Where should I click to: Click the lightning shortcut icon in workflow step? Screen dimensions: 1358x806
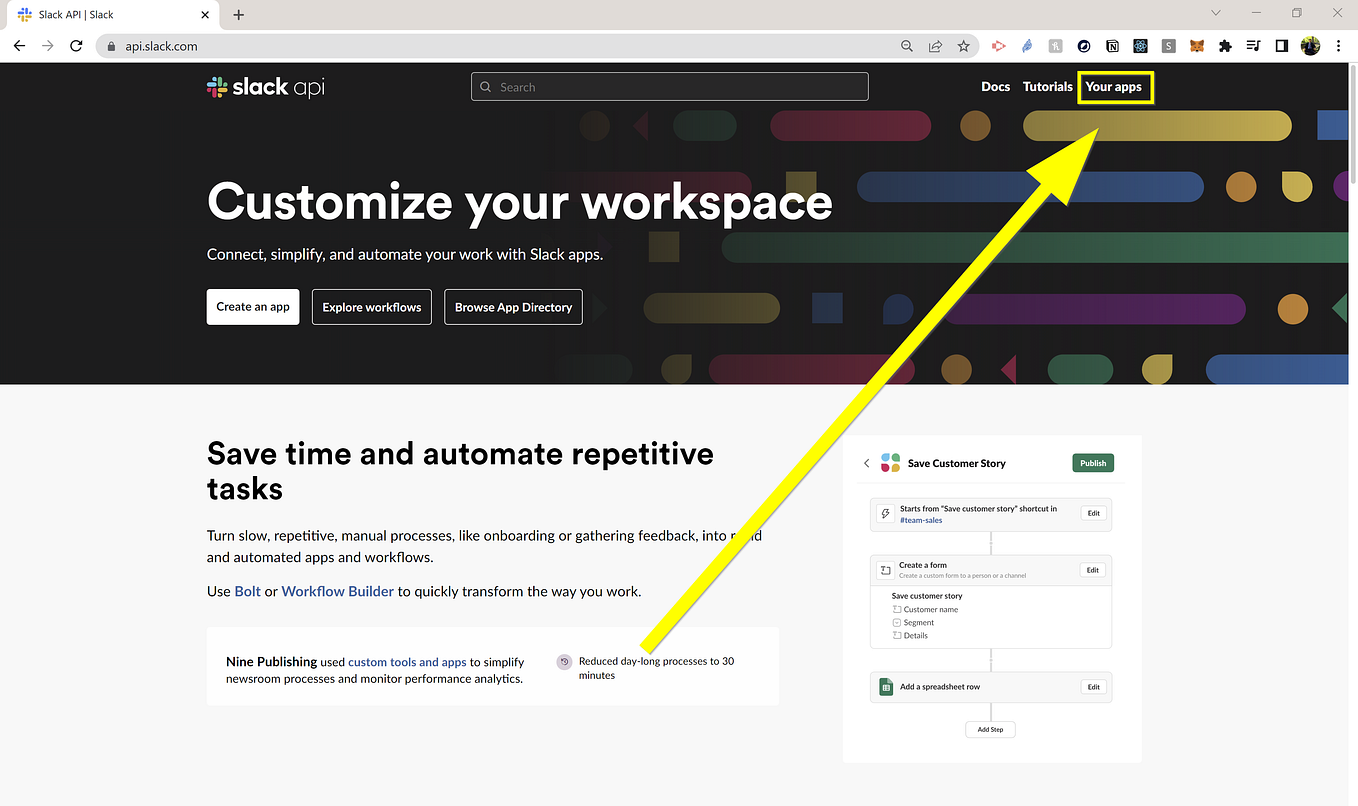click(885, 513)
